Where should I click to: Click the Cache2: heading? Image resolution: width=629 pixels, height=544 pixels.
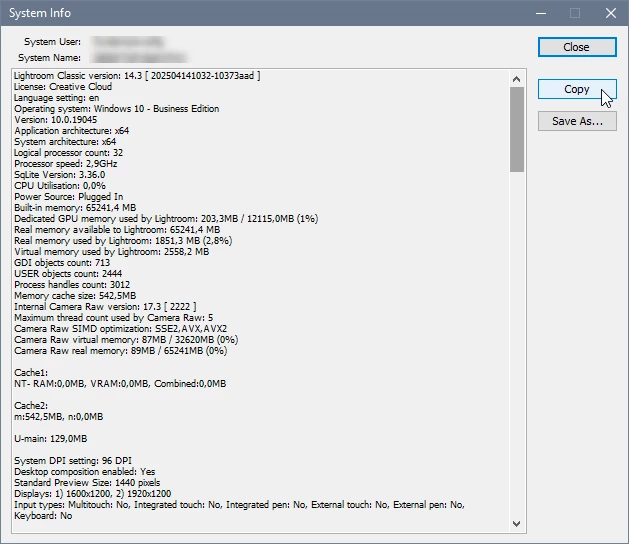click(31, 406)
